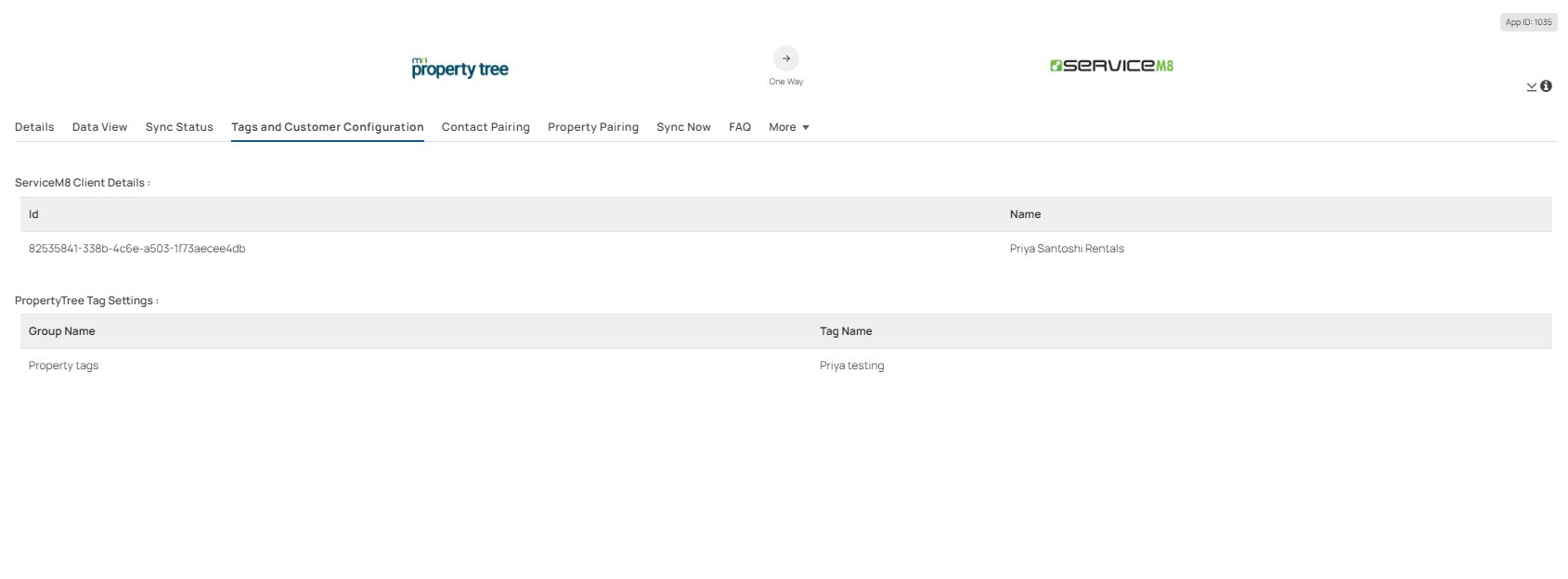Viewport: 1568px width, 579px height.
Task: Open the Property Pairing tab
Action: 593,127
